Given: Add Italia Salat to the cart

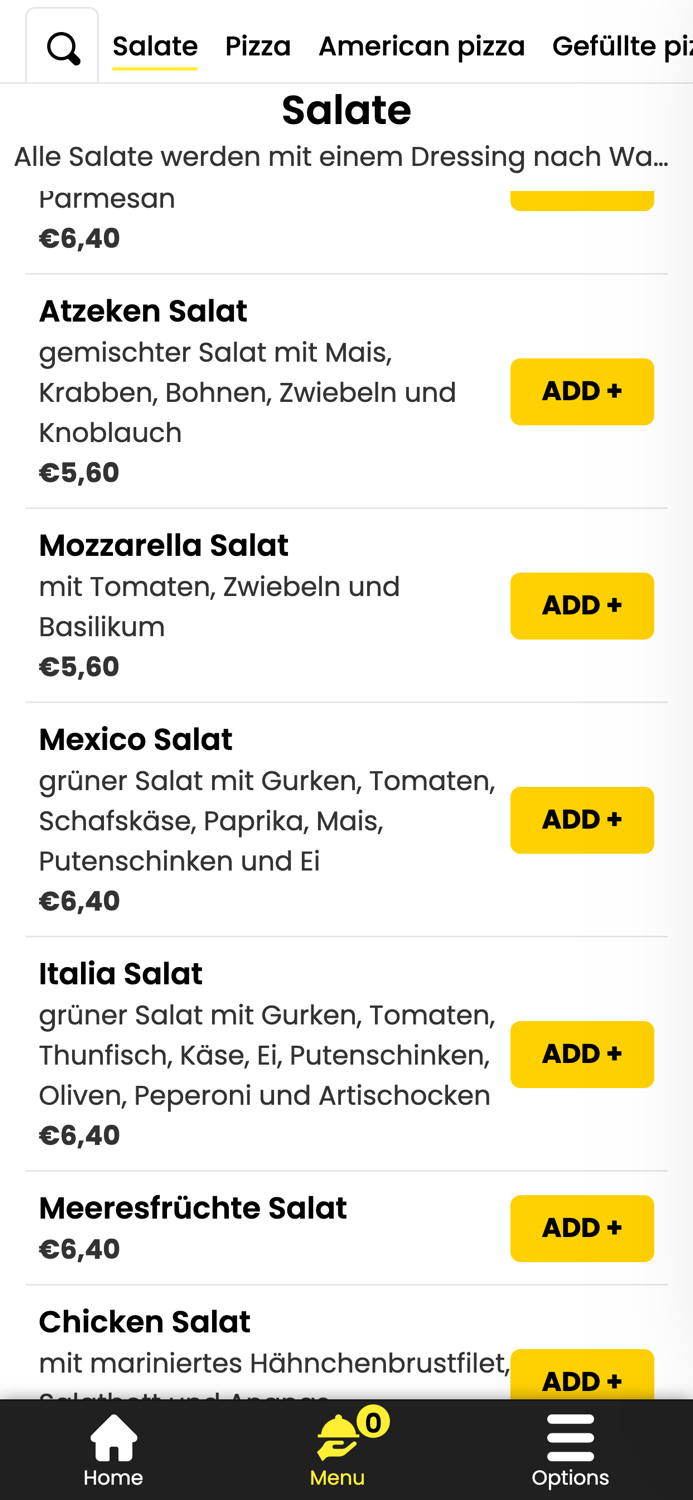Looking at the screenshot, I should point(582,1054).
